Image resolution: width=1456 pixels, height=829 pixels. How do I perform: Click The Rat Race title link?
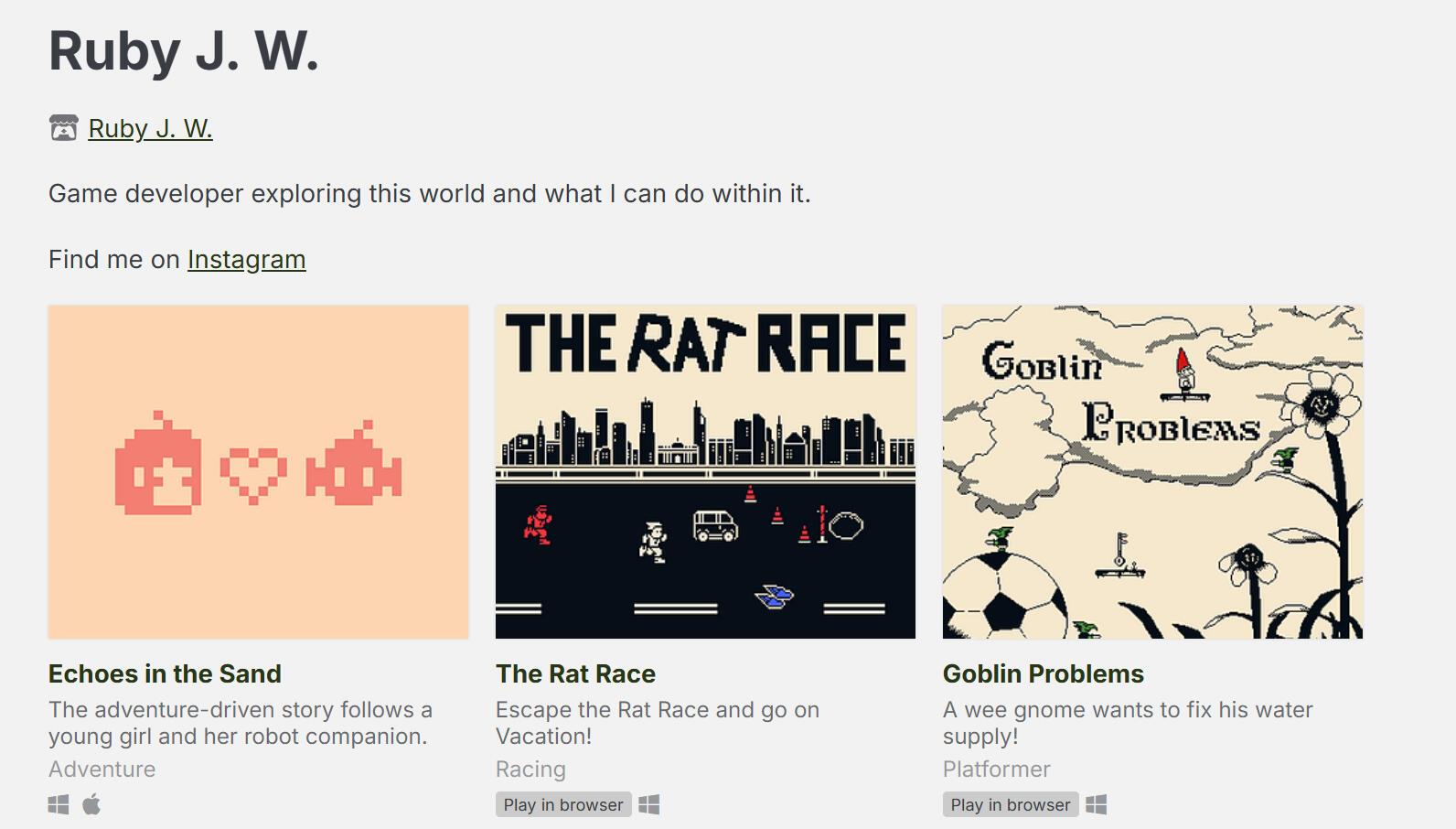[x=575, y=674]
